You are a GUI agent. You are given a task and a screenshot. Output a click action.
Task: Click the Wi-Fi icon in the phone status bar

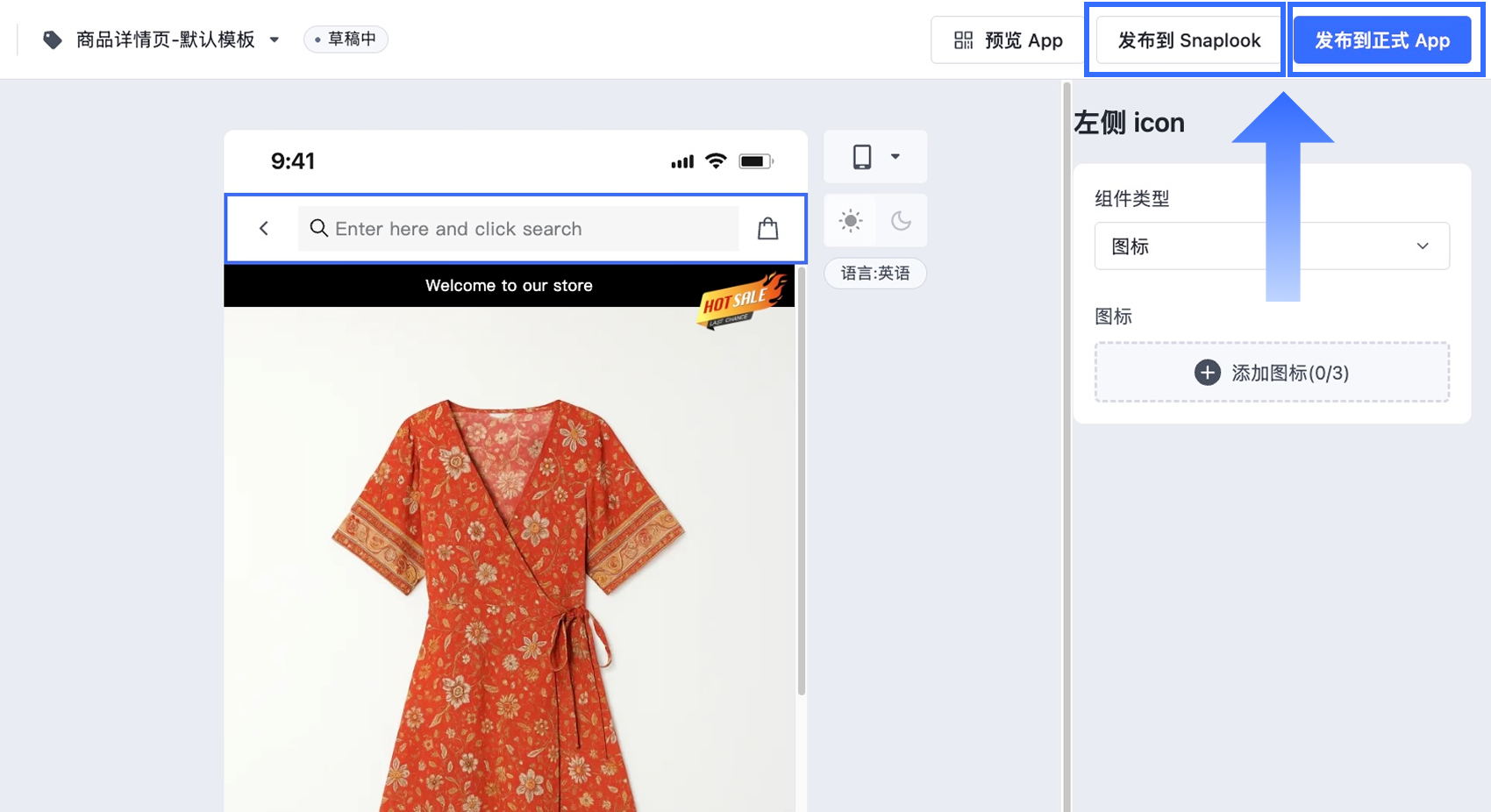716,161
